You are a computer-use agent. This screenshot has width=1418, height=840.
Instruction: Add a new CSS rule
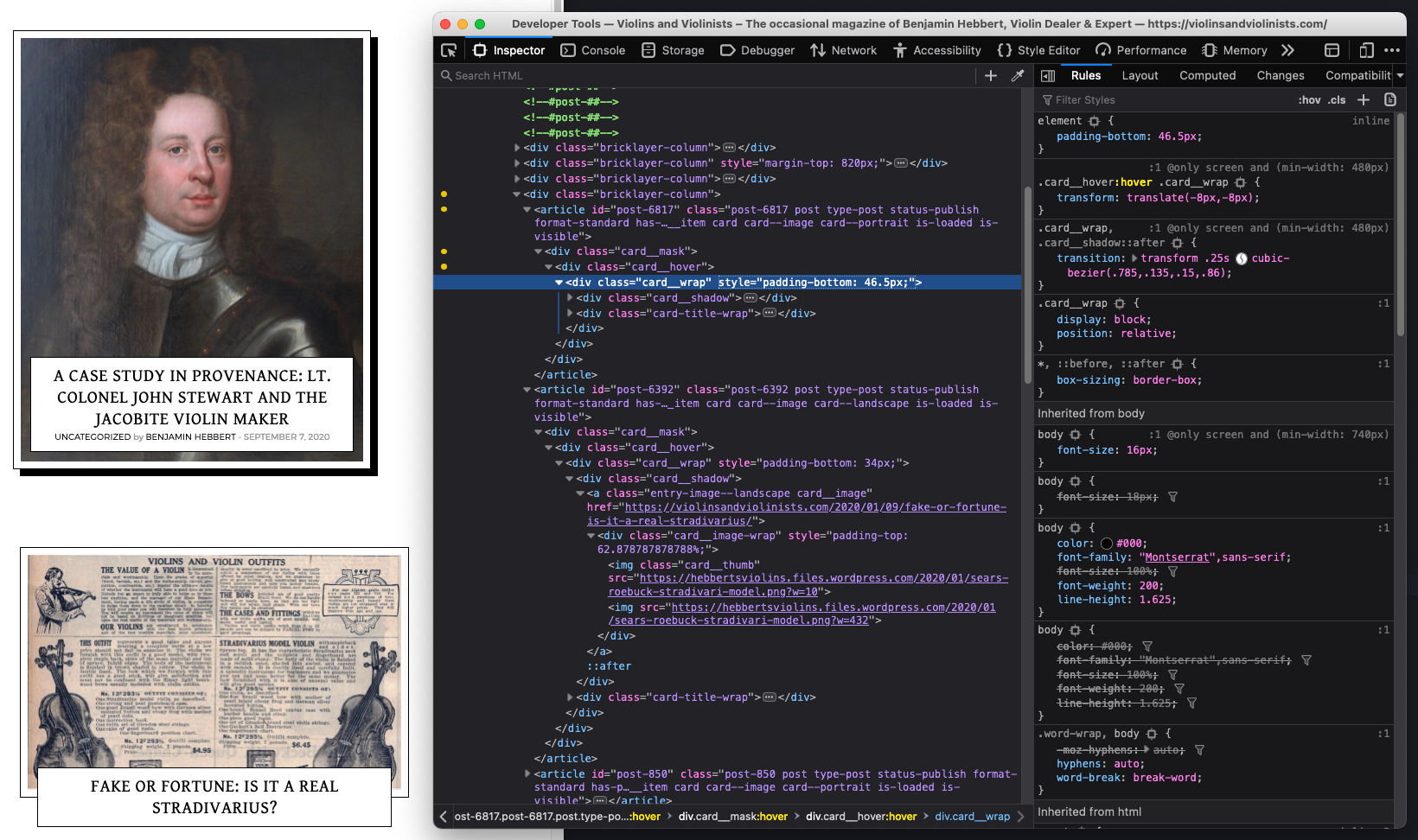click(1364, 100)
